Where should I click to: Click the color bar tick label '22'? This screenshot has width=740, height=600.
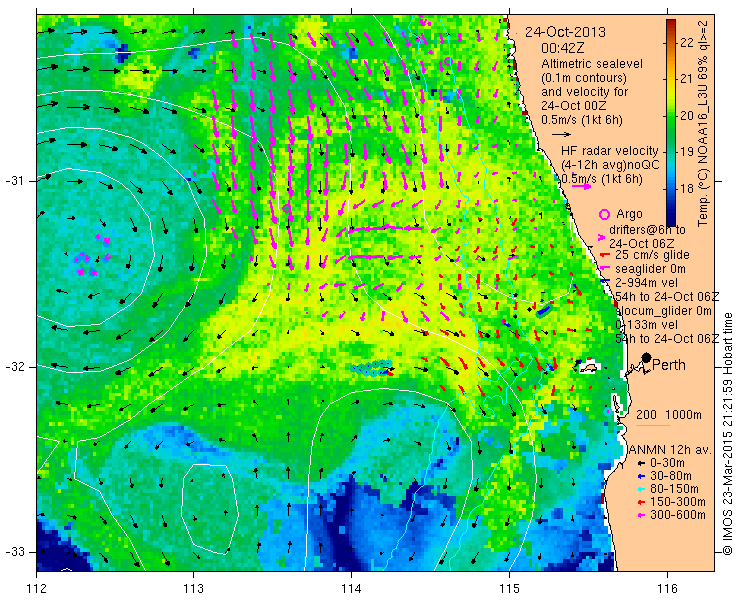688,43
